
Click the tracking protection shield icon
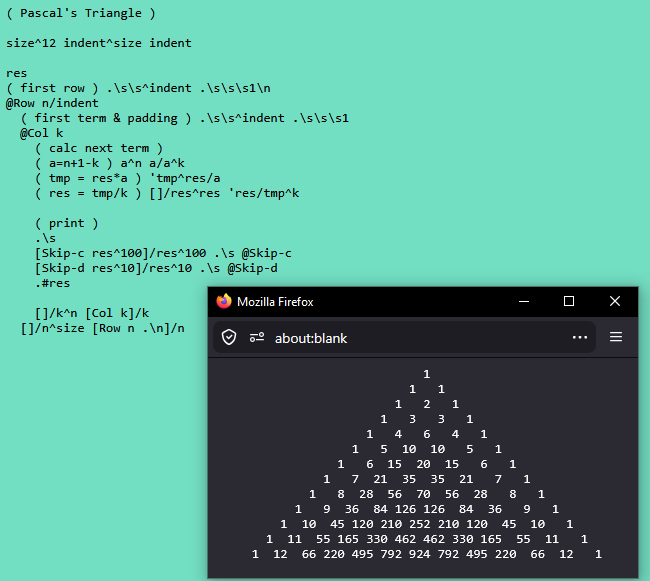tap(229, 337)
